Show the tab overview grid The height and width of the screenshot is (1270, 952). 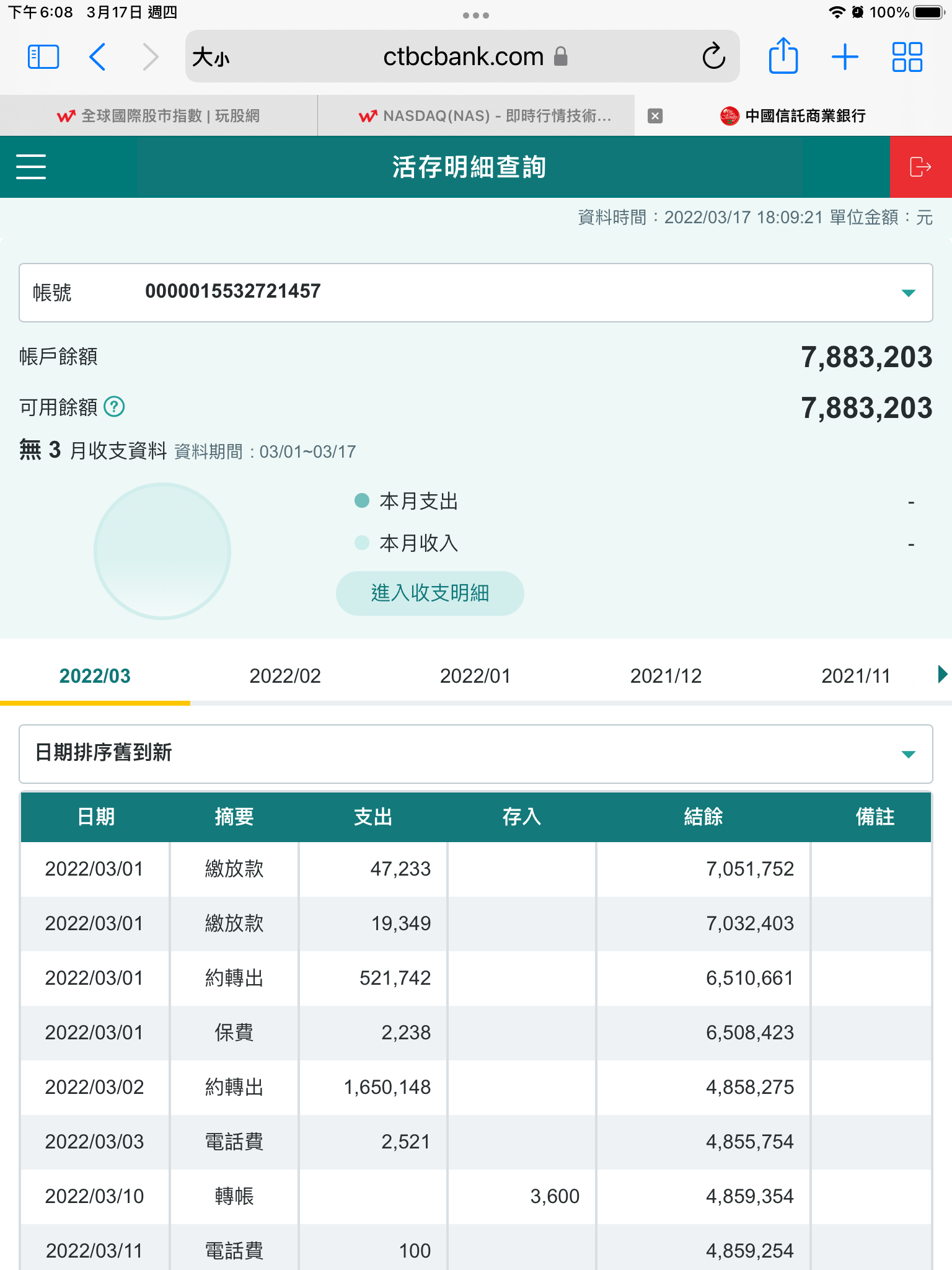point(907,57)
